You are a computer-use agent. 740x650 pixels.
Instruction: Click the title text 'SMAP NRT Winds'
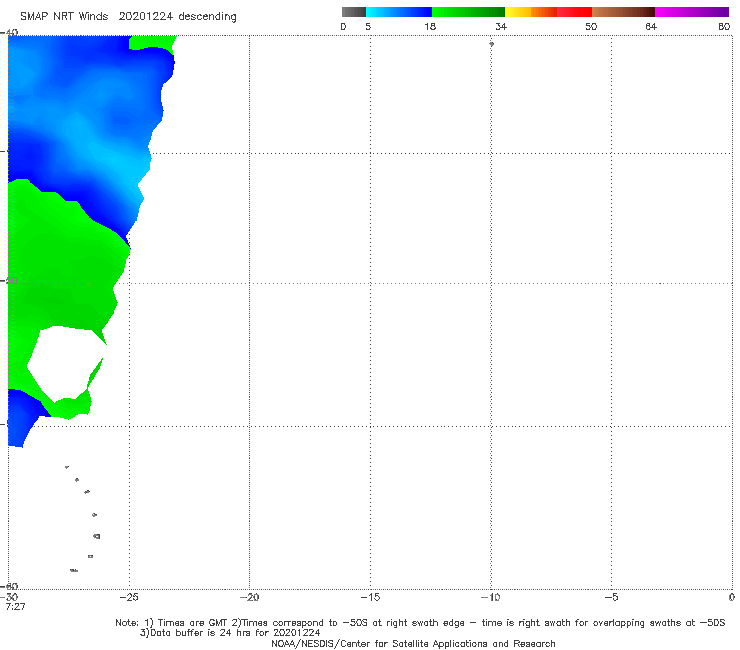[x=64, y=16]
